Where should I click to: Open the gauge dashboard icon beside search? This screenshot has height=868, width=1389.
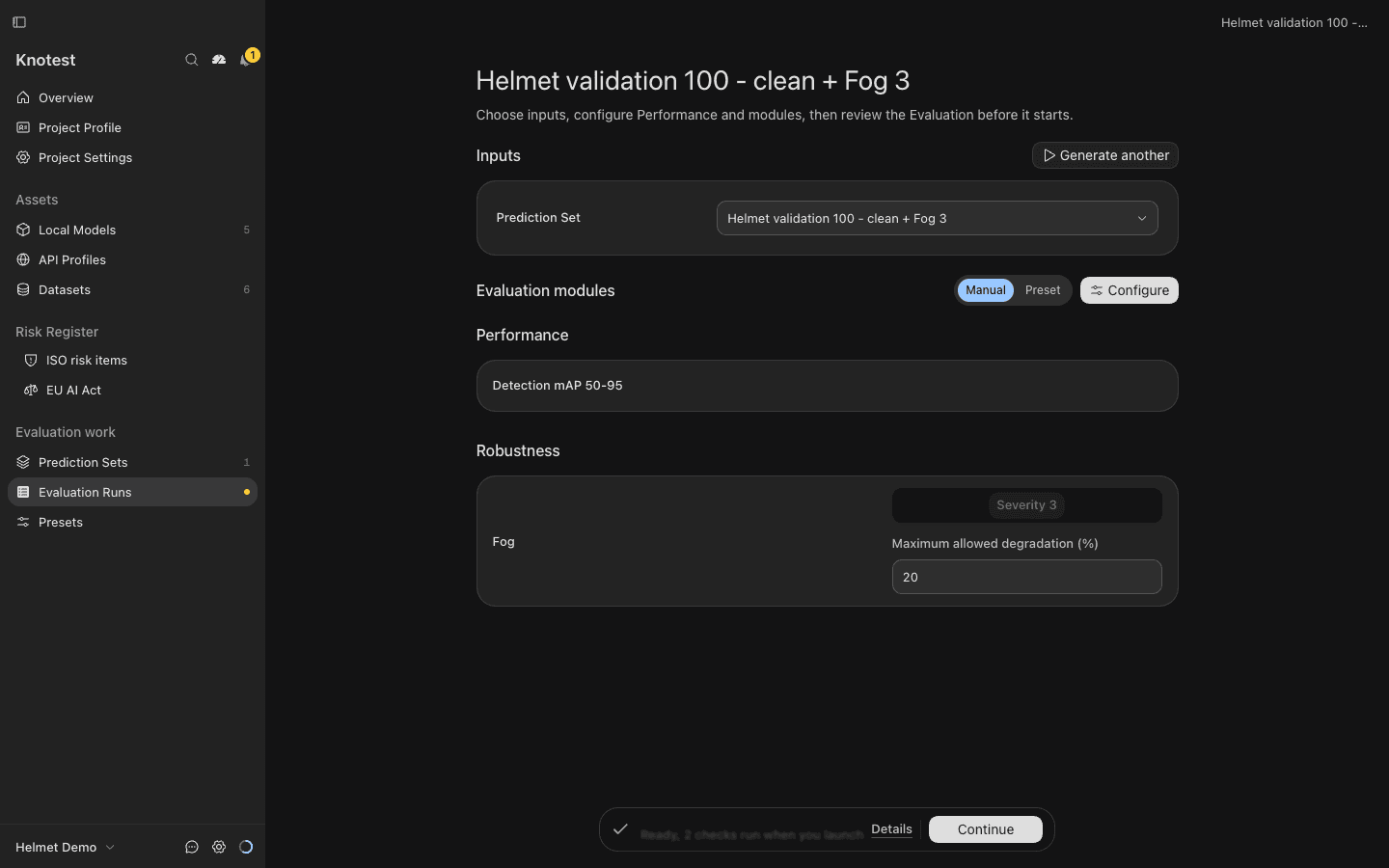click(219, 60)
